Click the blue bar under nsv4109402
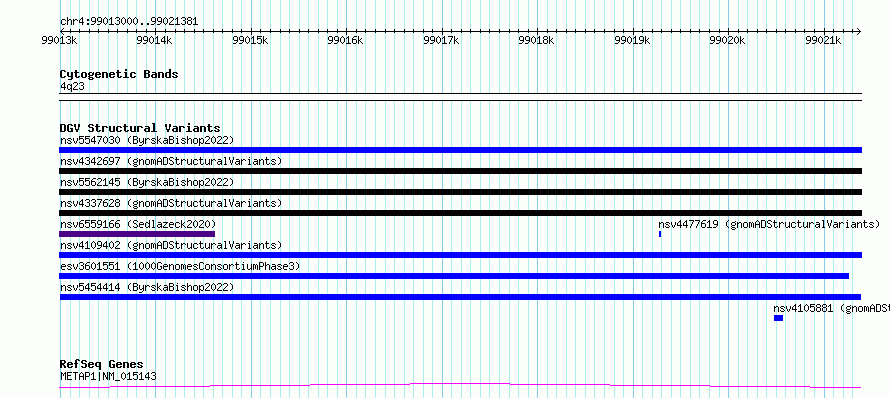 point(460,255)
